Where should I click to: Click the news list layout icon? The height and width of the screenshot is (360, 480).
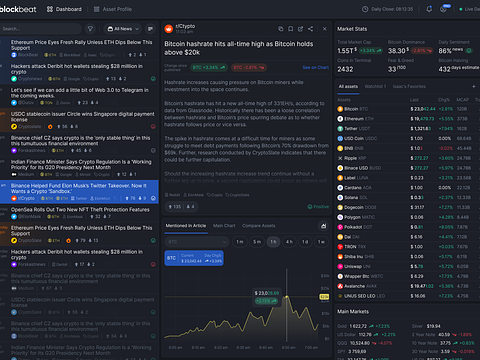pyautogui.click(x=151, y=29)
